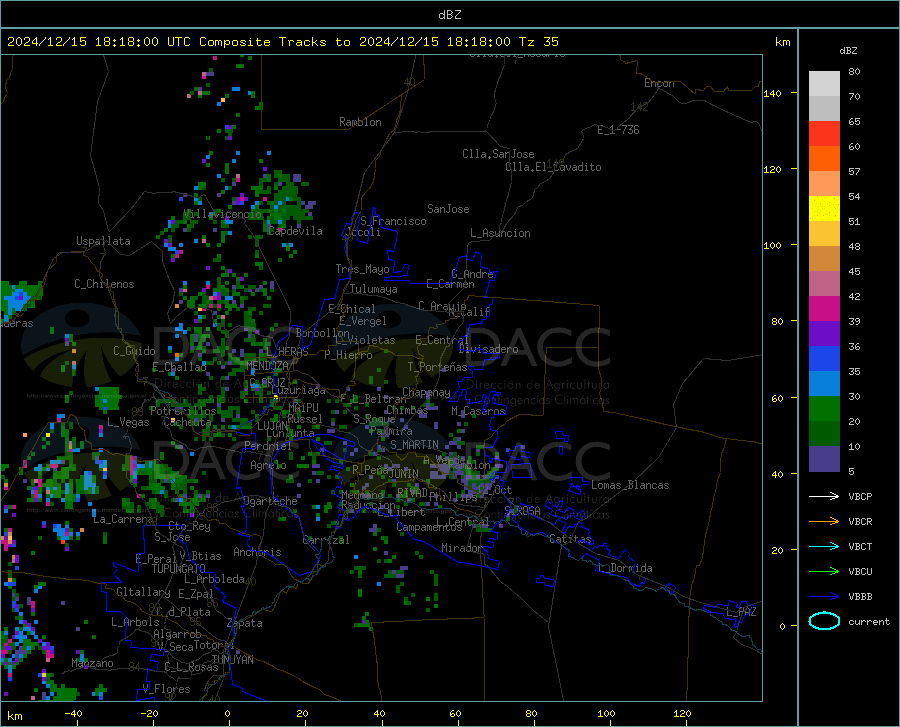This screenshot has height=727, width=900.
Task: Click the Anchoris label
Action: [257, 553]
